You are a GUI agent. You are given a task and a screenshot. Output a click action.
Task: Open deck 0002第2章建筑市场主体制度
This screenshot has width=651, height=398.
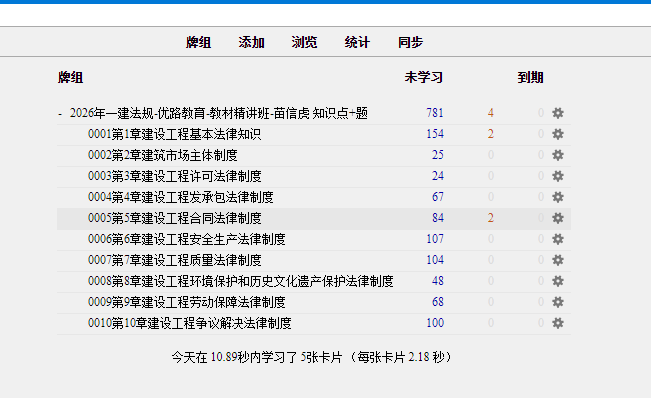tap(162, 155)
